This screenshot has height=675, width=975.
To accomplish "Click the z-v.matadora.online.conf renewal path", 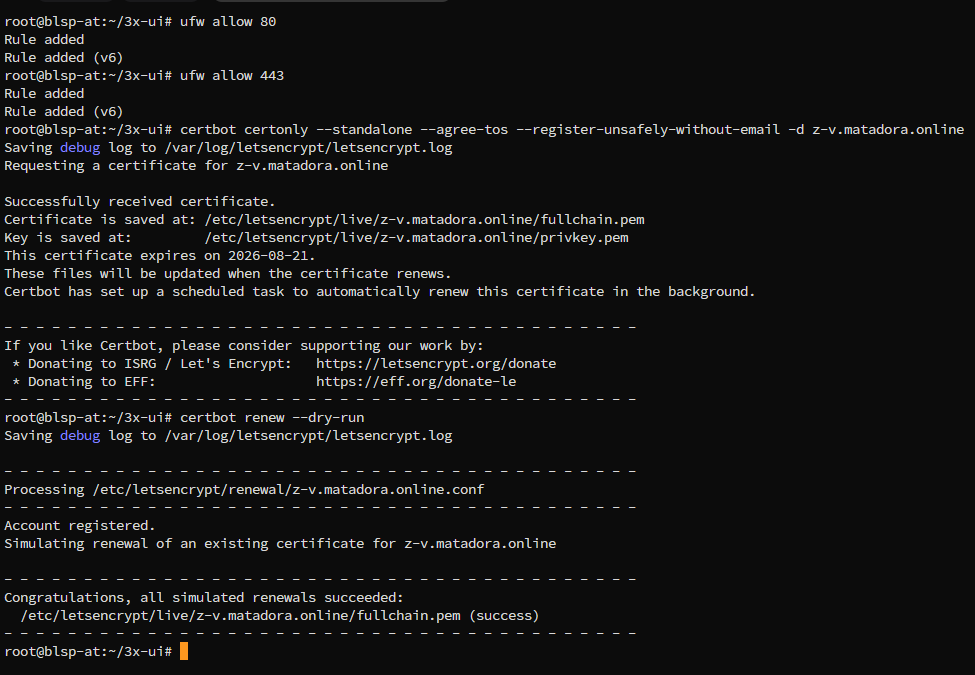I will (289, 490).
